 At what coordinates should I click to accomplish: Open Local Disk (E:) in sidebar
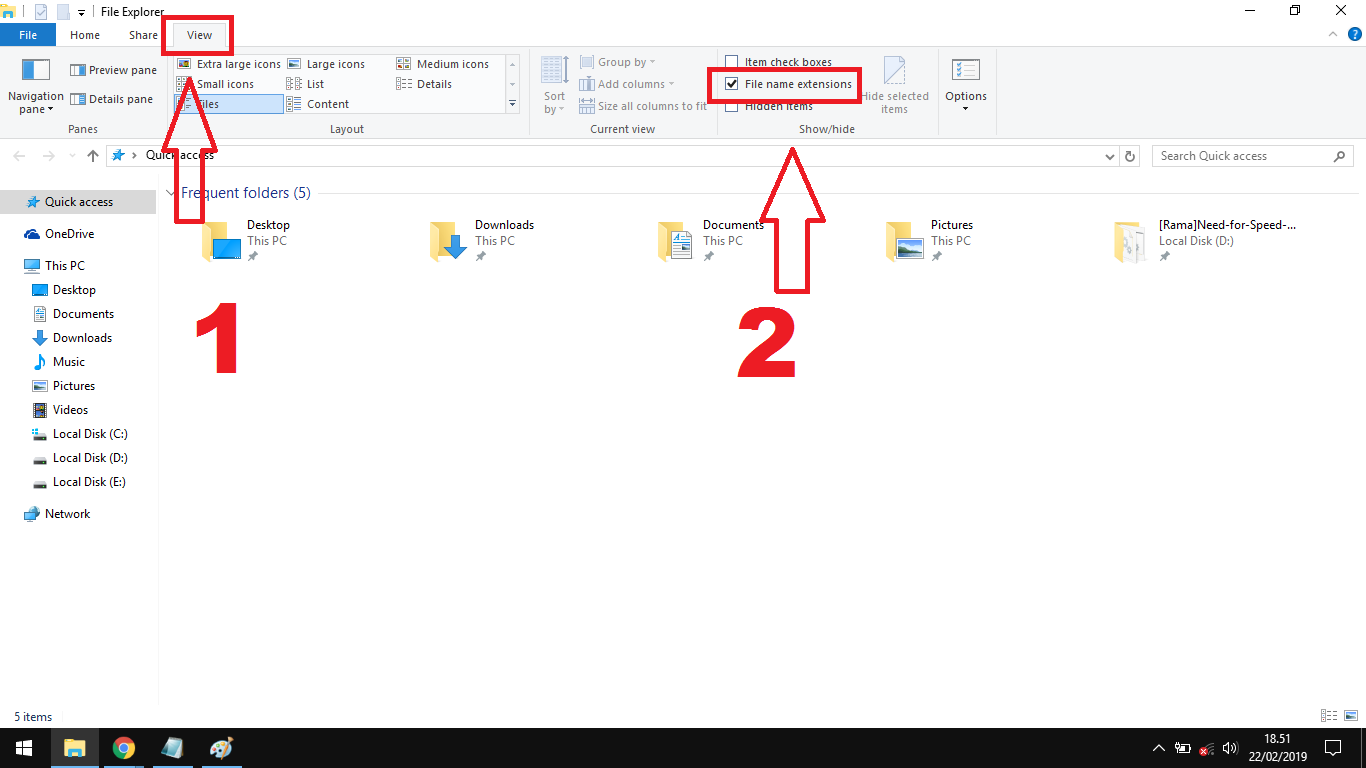(90, 482)
